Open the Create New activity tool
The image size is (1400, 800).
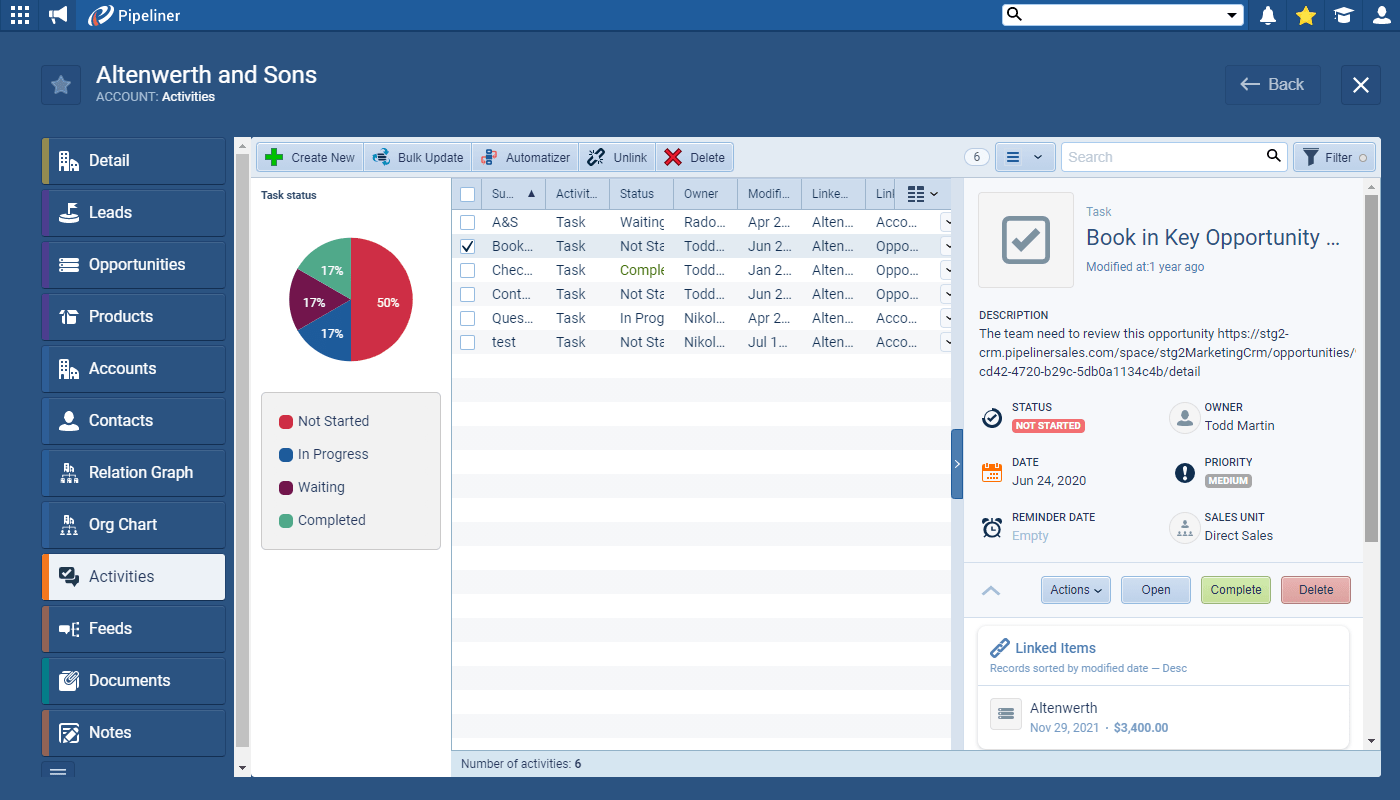309,157
